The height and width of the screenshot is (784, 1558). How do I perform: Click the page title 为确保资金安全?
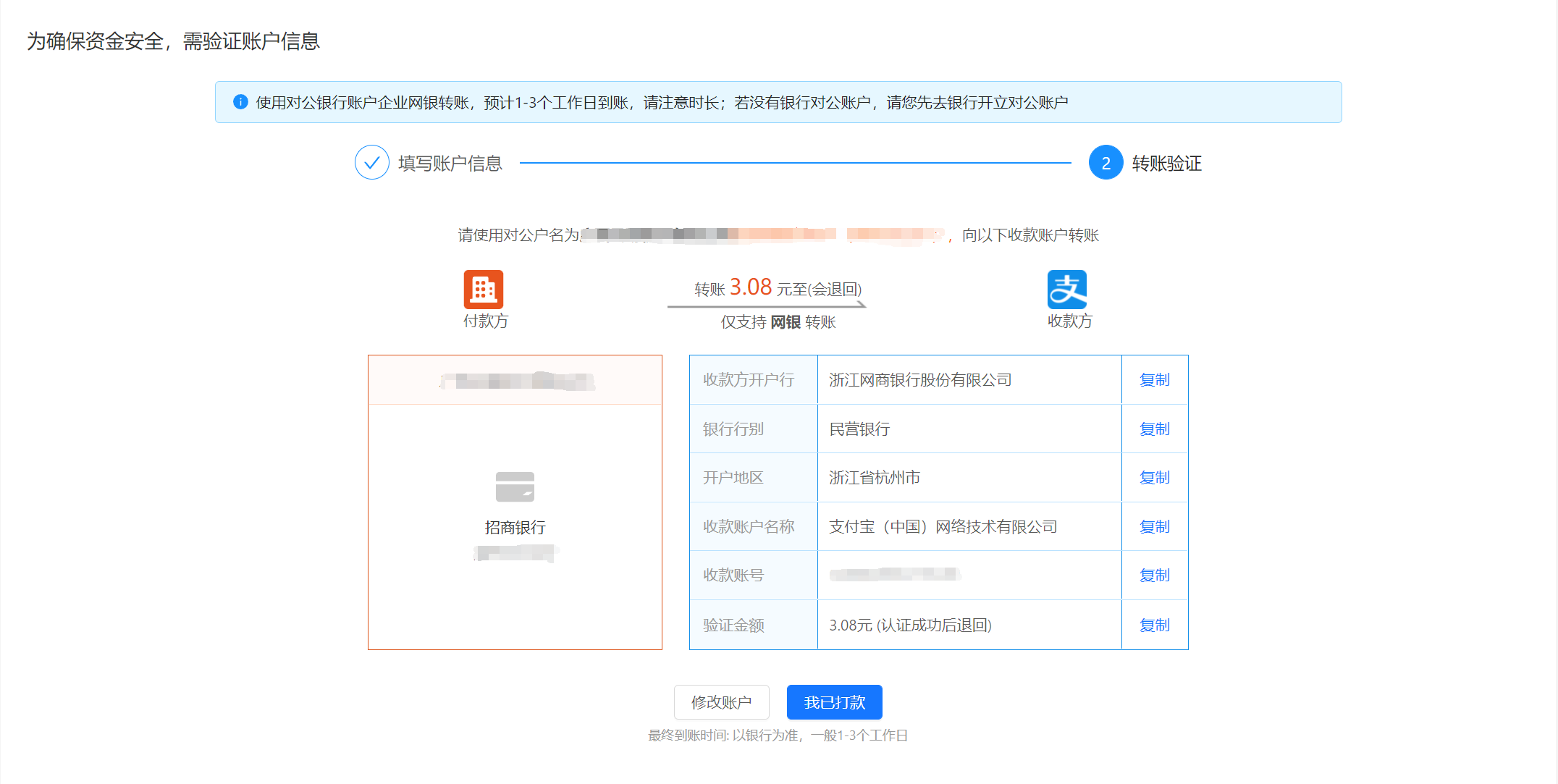tap(173, 41)
